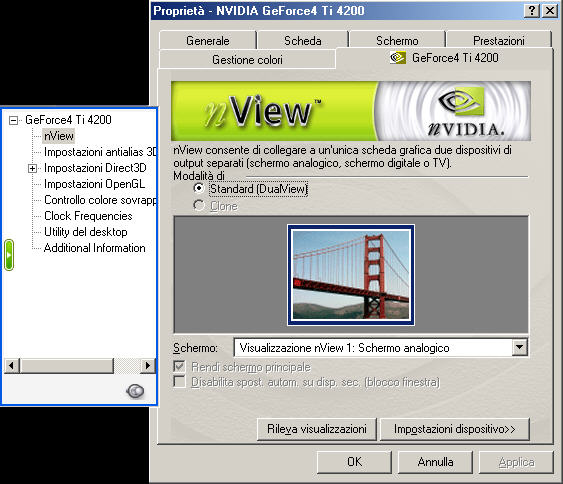The height and width of the screenshot is (484, 563).
Task: Open the Generale tab
Action: pyautogui.click(x=208, y=41)
